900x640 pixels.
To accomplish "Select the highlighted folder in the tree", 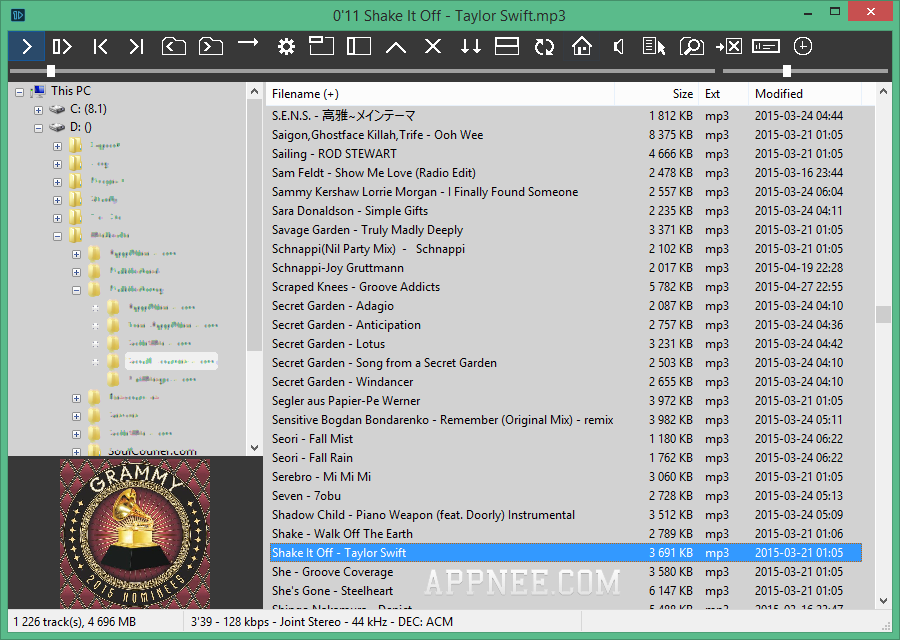I will (171, 361).
